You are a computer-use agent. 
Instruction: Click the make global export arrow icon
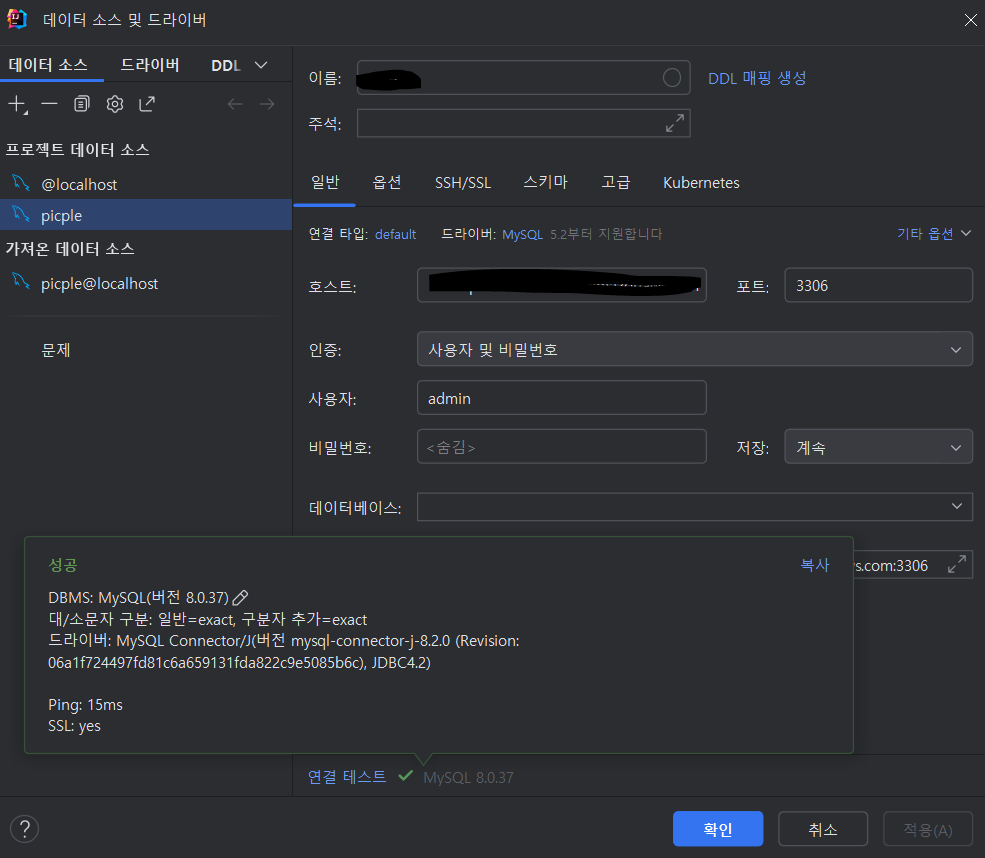tap(147, 104)
